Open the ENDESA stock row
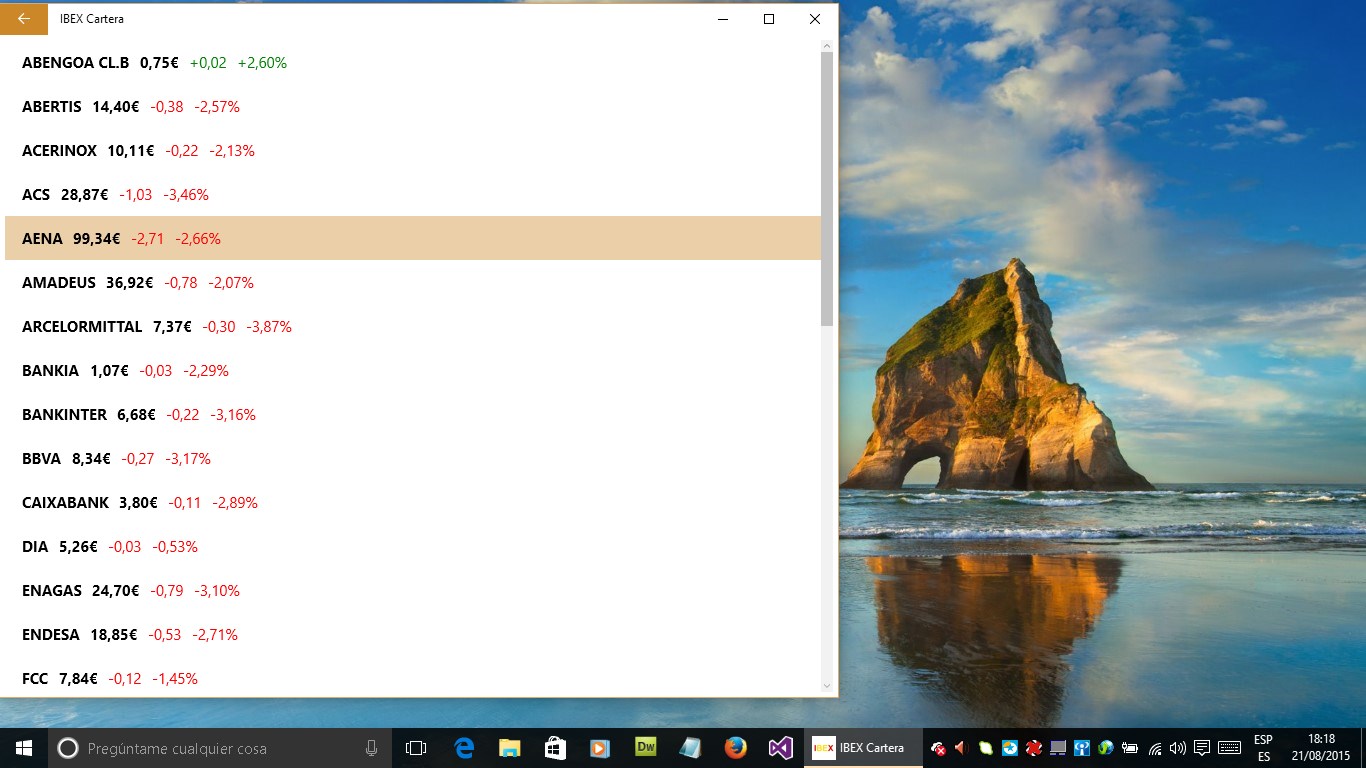Image resolution: width=1366 pixels, height=768 pixels. [413, 634]
